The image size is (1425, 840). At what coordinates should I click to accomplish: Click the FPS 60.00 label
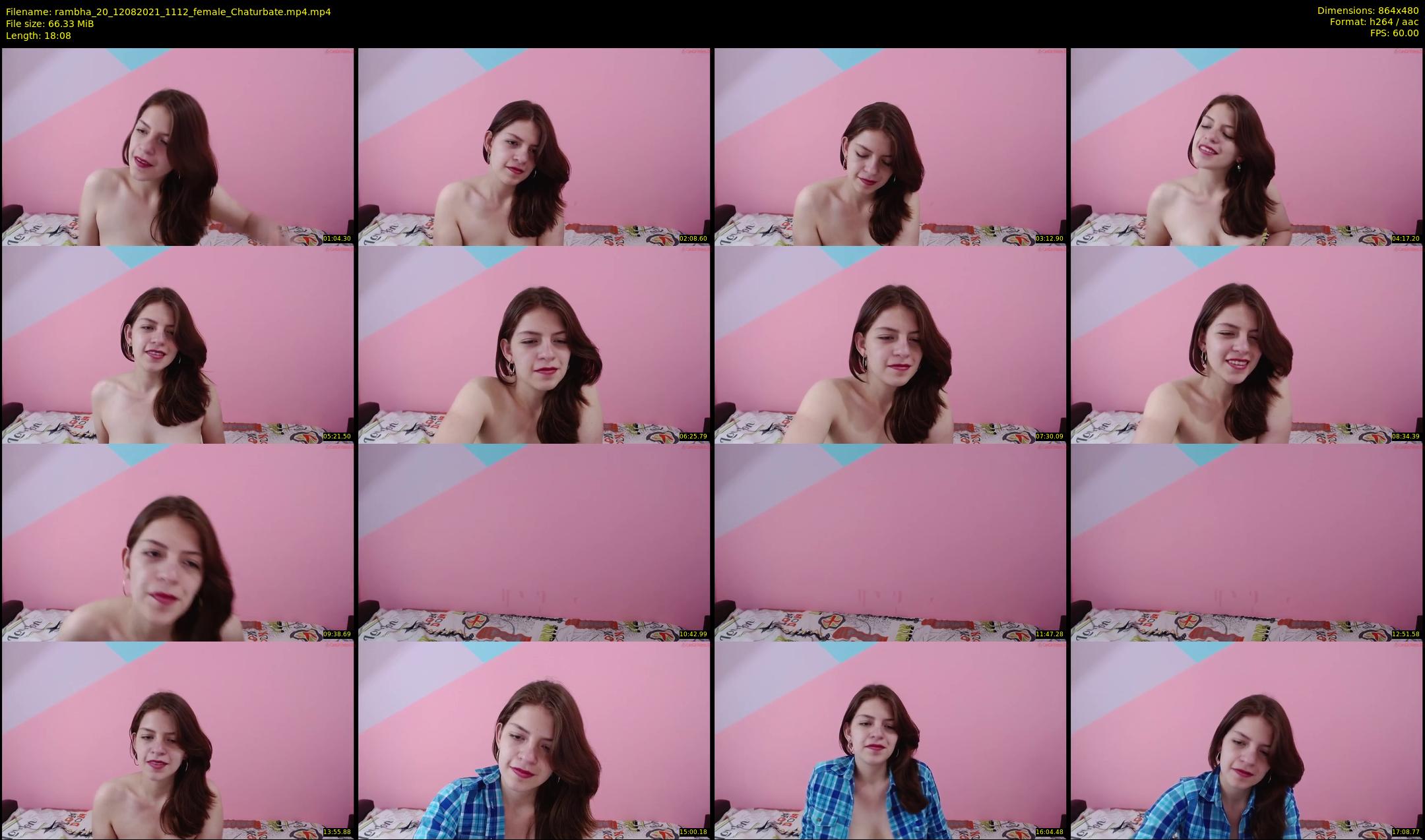coord(1394,33)
